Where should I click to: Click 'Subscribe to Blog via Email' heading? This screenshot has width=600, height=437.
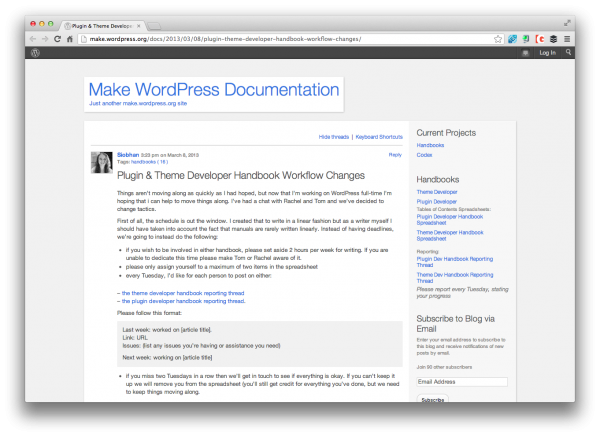pos(455,324)
